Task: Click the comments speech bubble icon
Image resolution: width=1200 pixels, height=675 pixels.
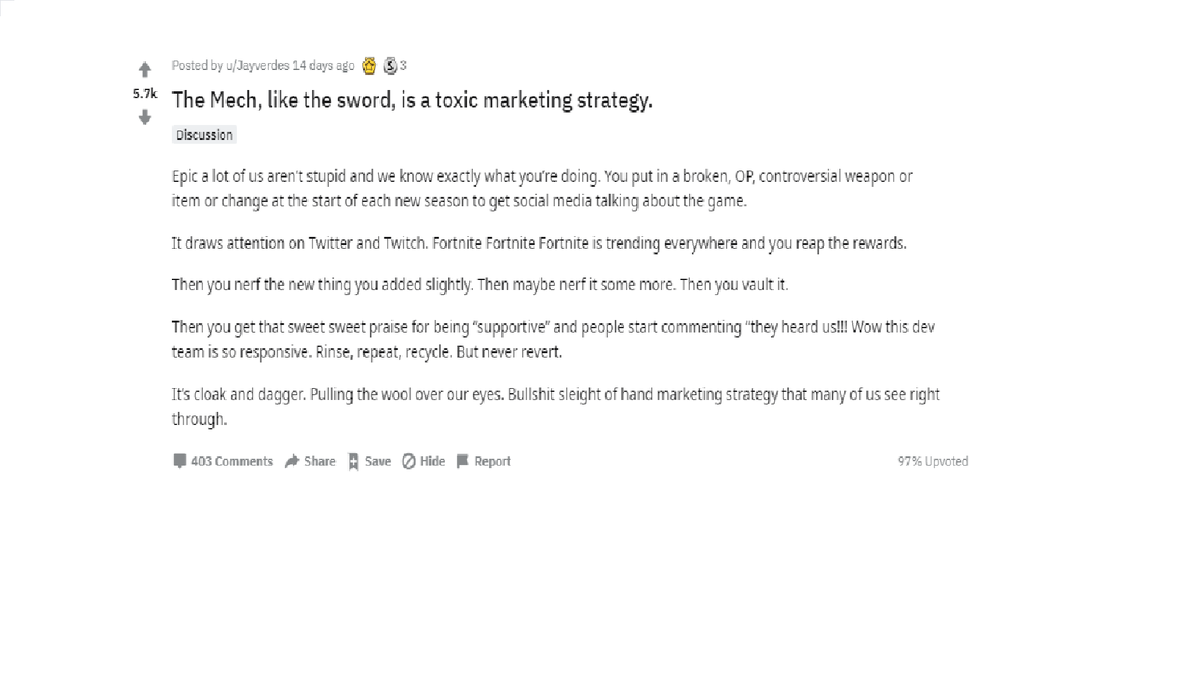Action: (x=180, y=461)
